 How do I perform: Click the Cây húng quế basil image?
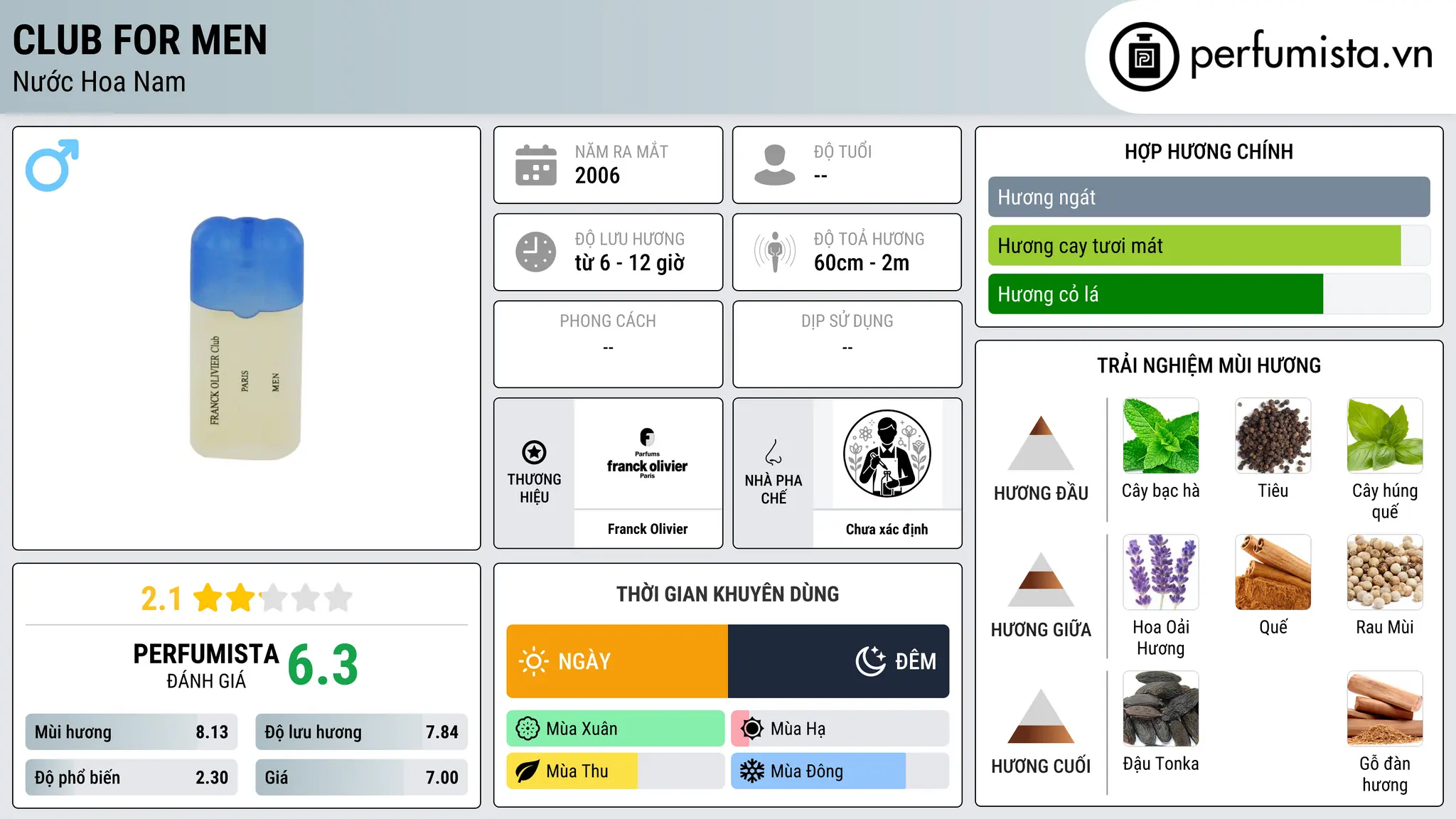point(1385,436)
